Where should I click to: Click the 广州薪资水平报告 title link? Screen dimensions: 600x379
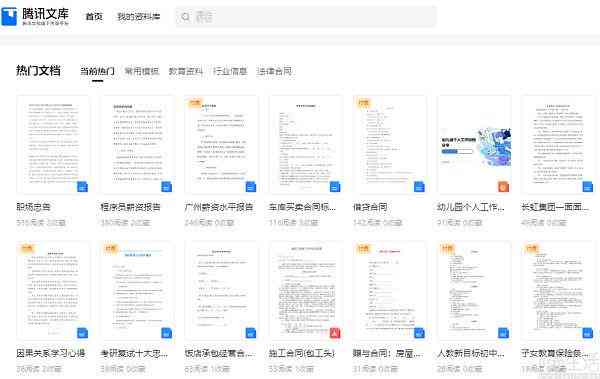point(219,207)
